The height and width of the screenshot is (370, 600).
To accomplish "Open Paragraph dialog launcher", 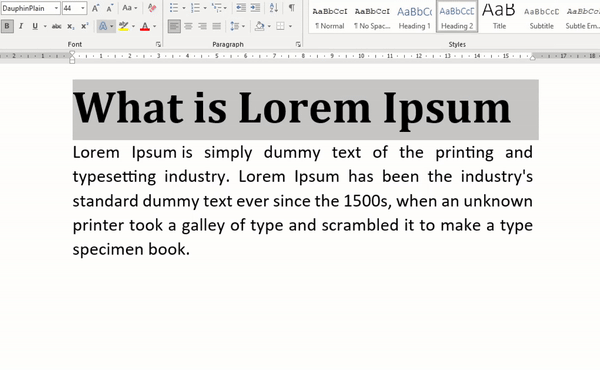I will click(x=298, y=45).
